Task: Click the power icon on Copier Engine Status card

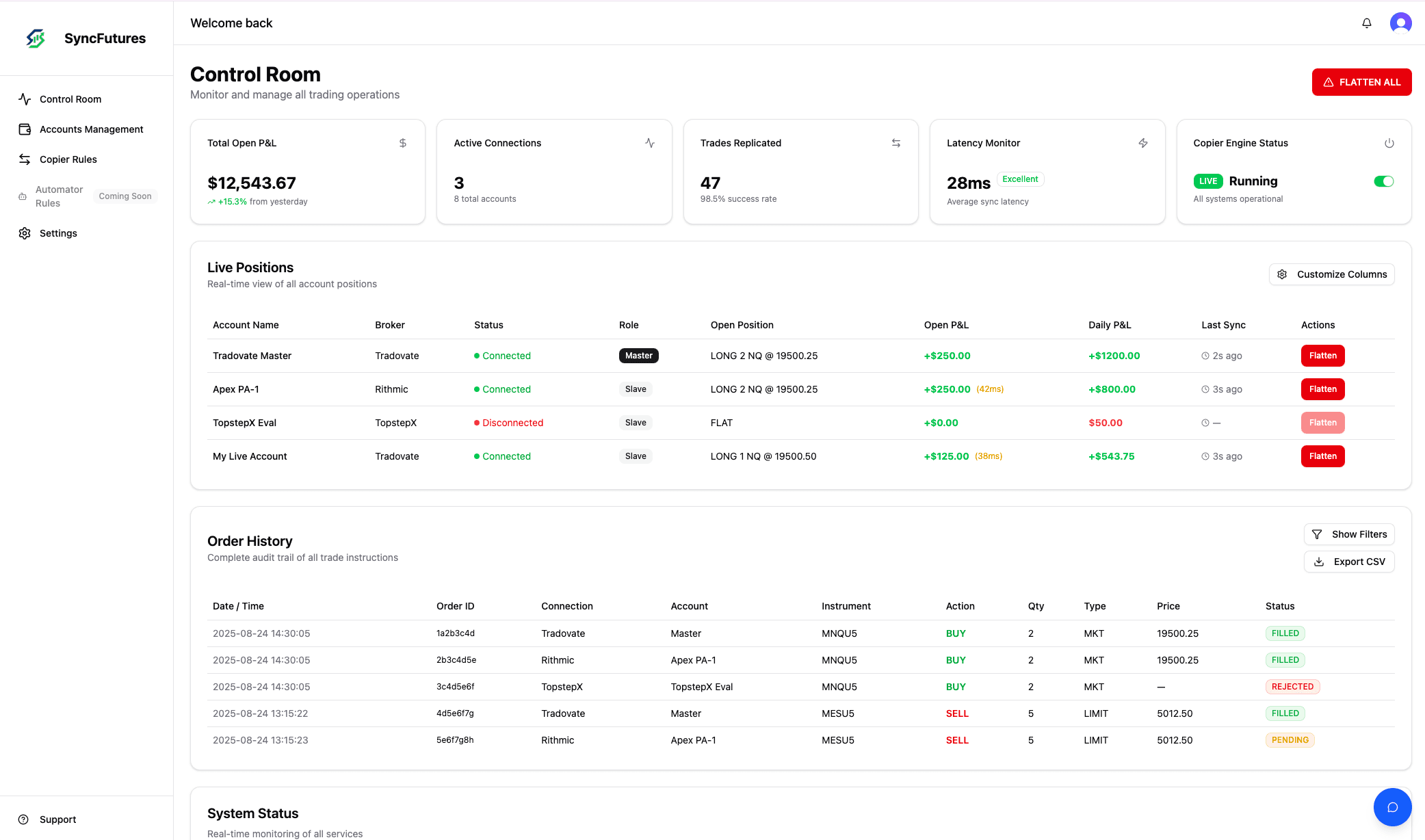Action: 1389,143
